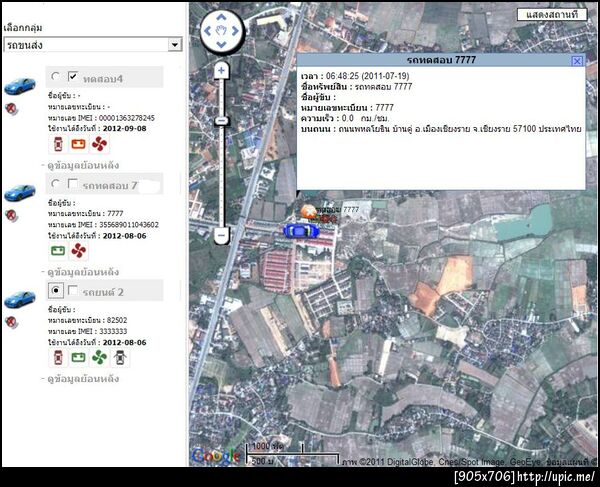
Task: Click the blue car icon for ทดสอบ4
Action: pos(20,86)
